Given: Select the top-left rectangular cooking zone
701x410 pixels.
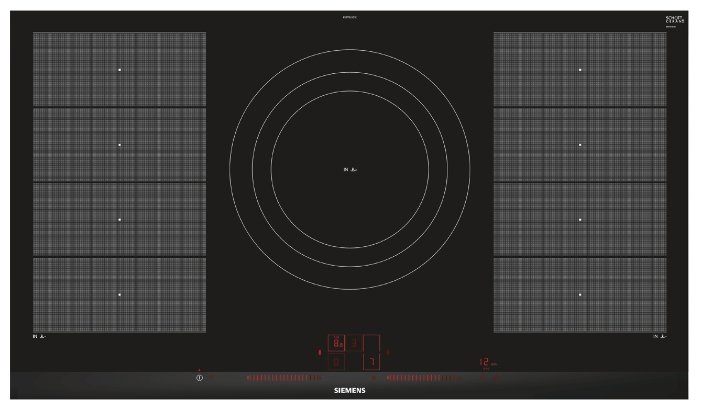Looking at the screenshot, I should [x=119, y=69].
